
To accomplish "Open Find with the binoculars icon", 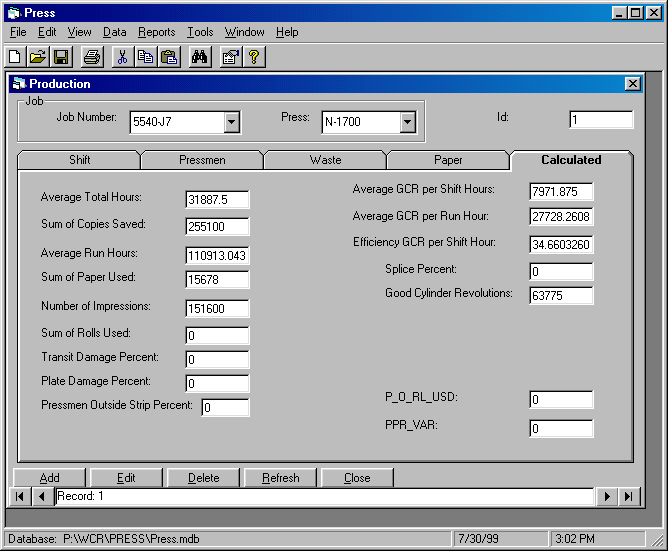I will pyautogui.click(x=199, y=57).
